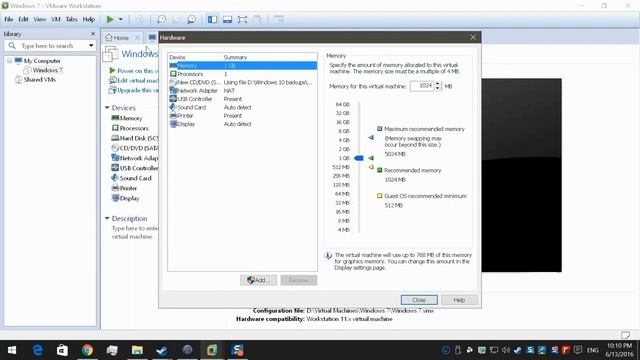Click Upgrade this virtual machine link
Image resolution: width=640 pixels, height=360 pixels.
point(138,90)
